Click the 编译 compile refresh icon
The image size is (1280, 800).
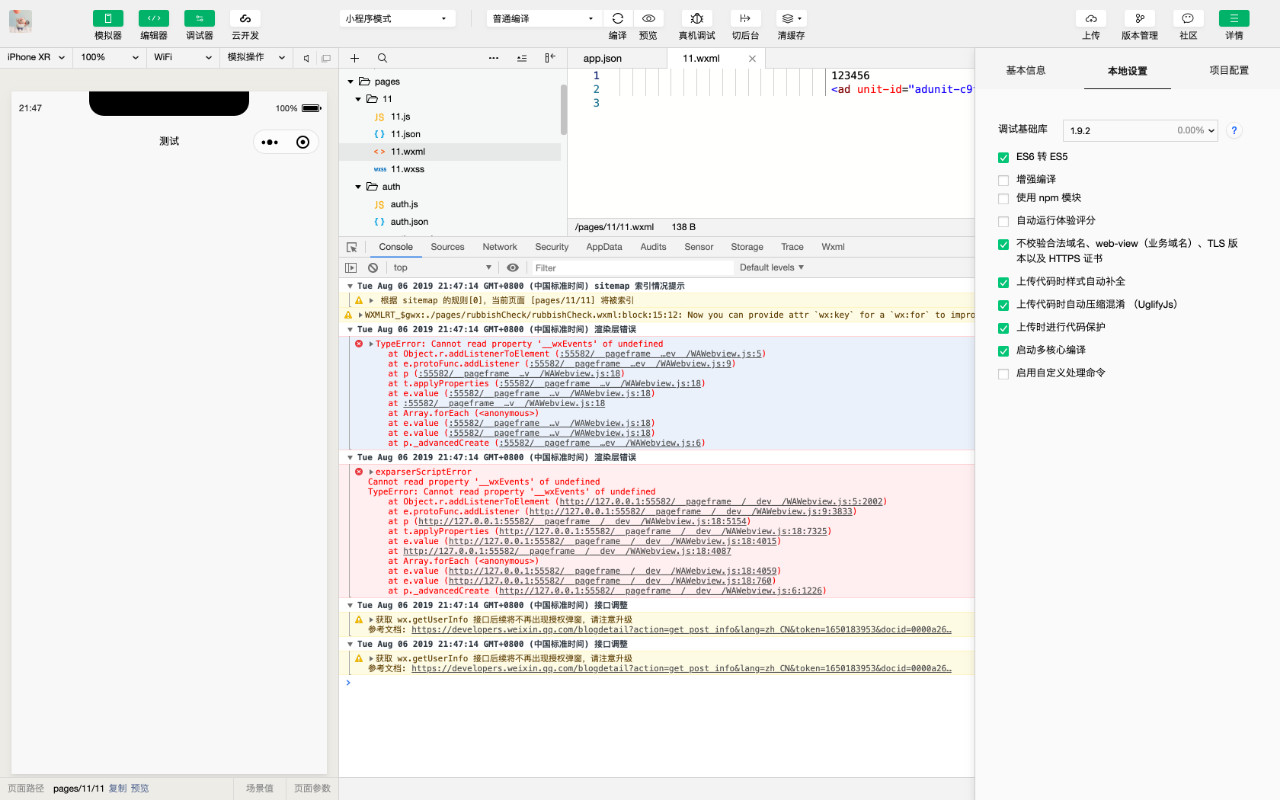(x=618, y=18)
